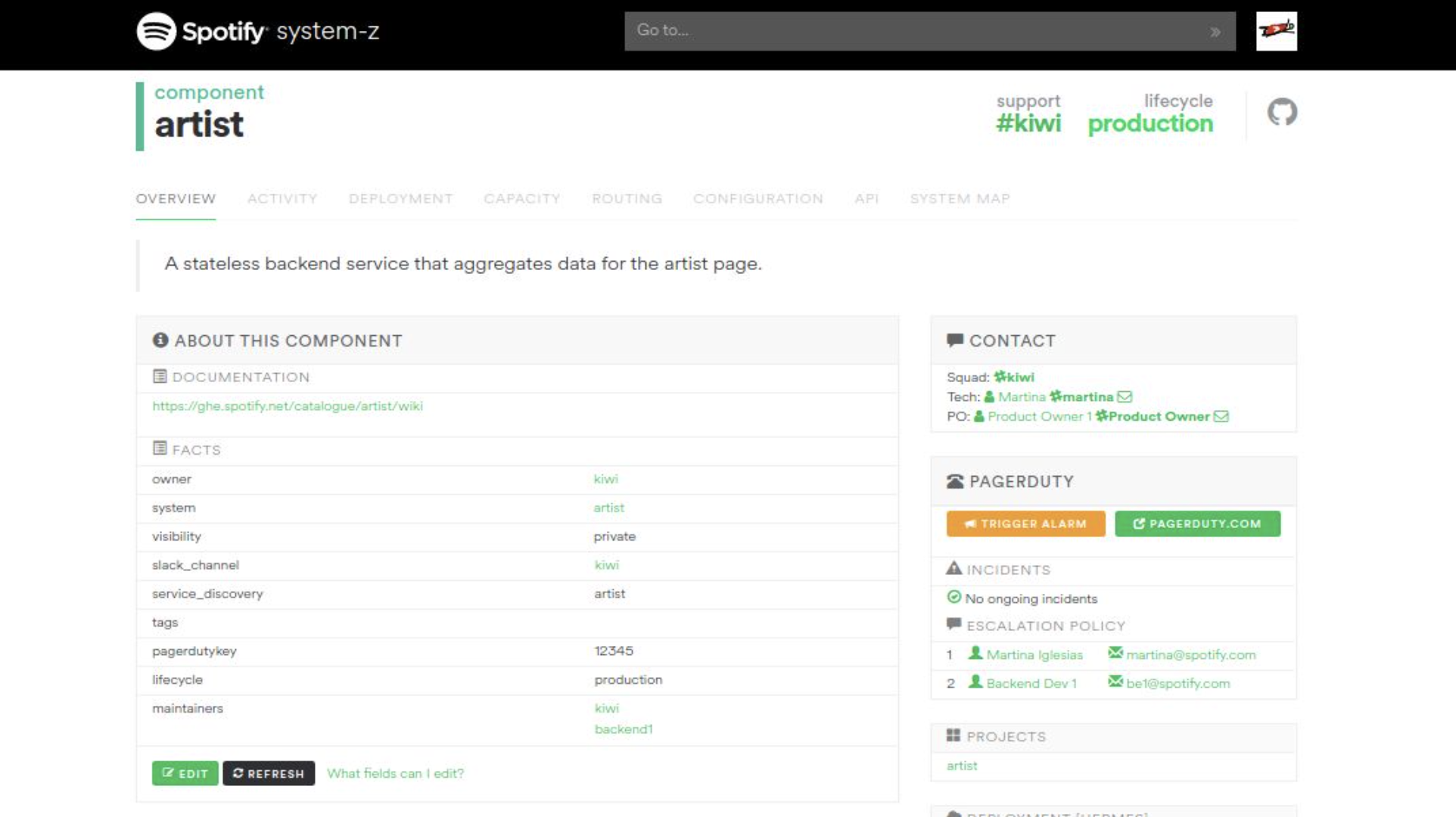The width and height of the screenshot is (1456, 817).
Task: Open the user avatar thumbnail
Action: (1276, 31)
